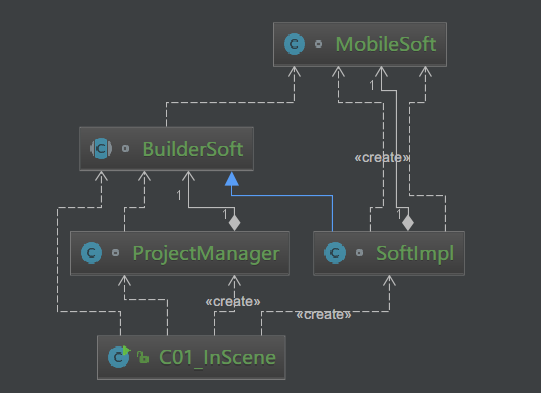Screen dimensions: 541x393
Task: Click the SoftImpl class icon
Action: (335, 253)
